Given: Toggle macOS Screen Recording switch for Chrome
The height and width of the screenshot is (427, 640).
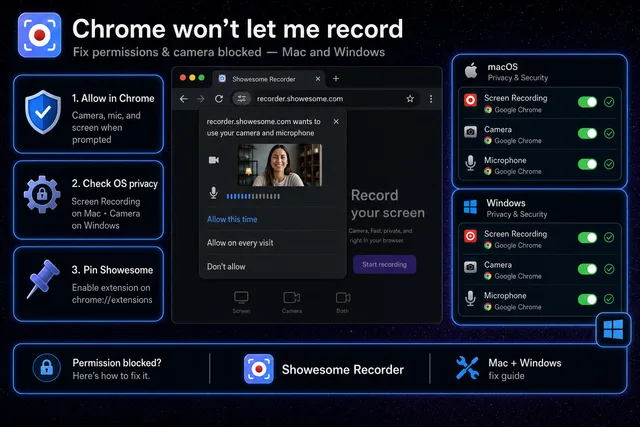Looking at the screenshot, I should pos(587,102).
